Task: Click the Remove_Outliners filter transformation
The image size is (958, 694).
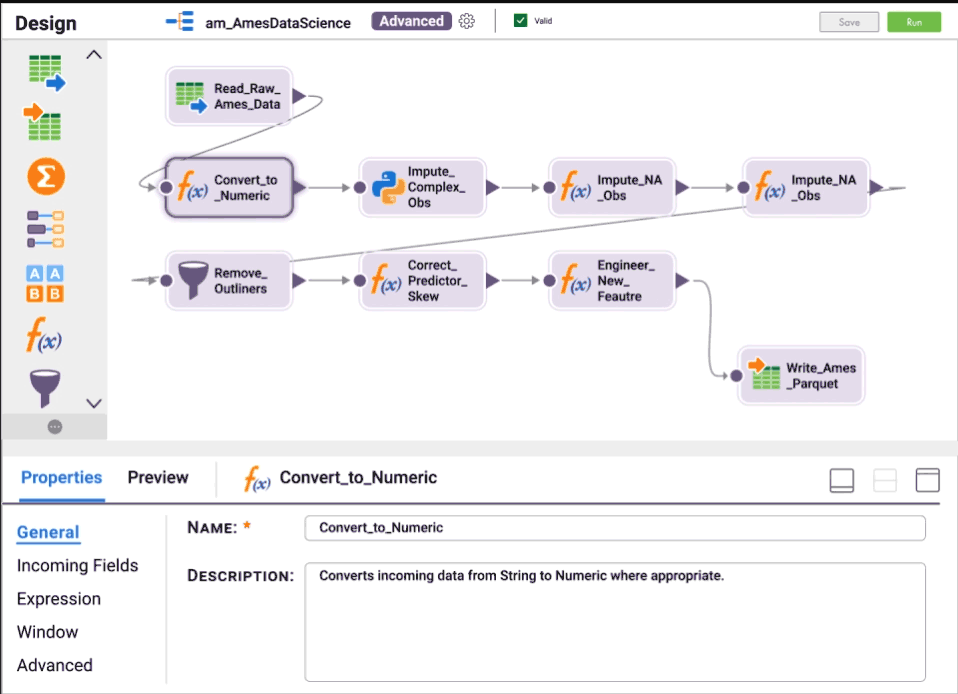Action: [228, 281]
